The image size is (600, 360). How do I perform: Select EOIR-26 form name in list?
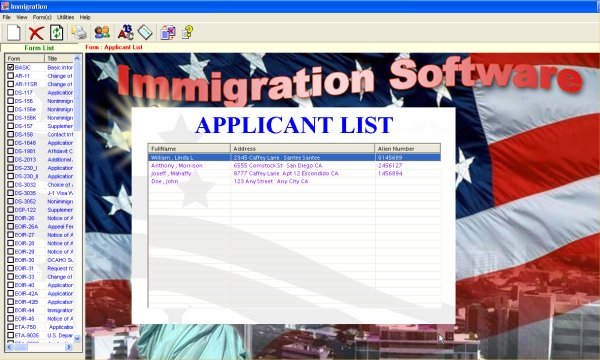24,218
